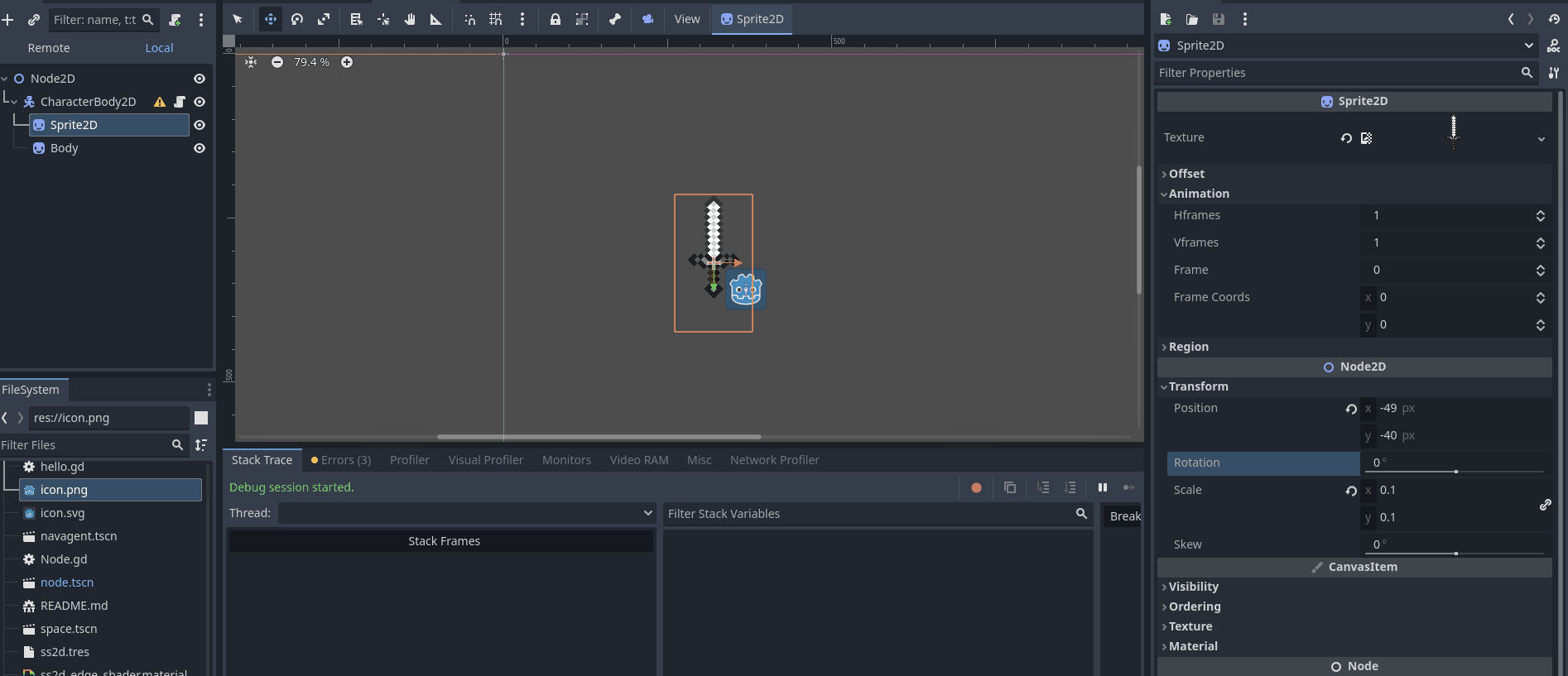The width and height of the screenshot is (1568, 676).
Task: Open the inspector object history dropdown
Action: pos(1553,19)
